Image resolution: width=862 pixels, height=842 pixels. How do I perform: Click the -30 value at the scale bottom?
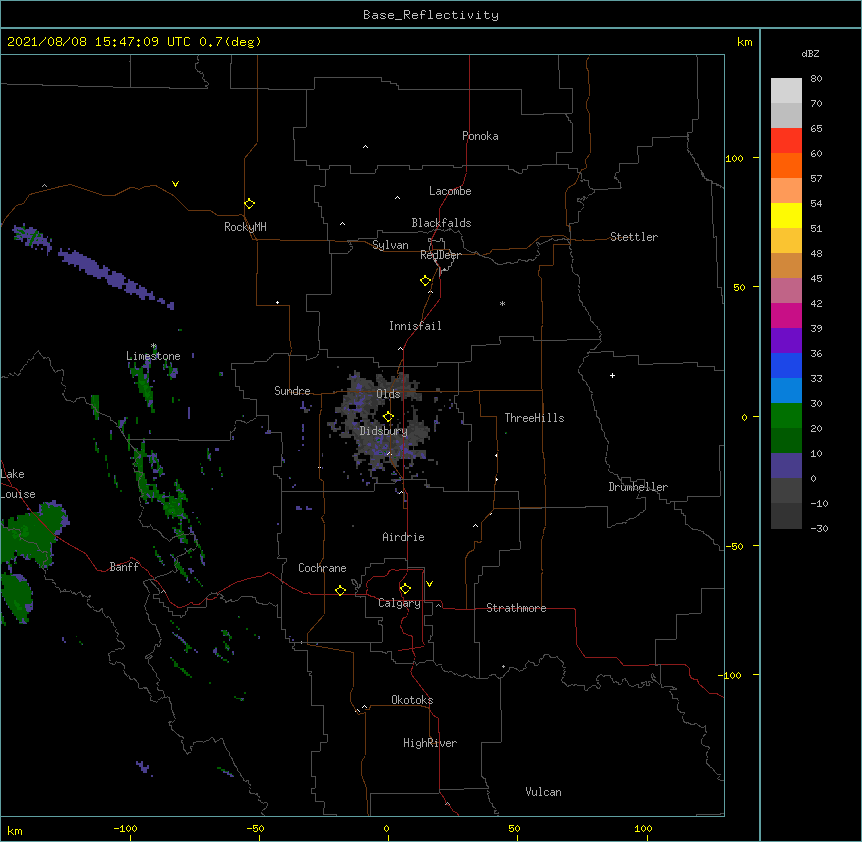click(819, 528)
